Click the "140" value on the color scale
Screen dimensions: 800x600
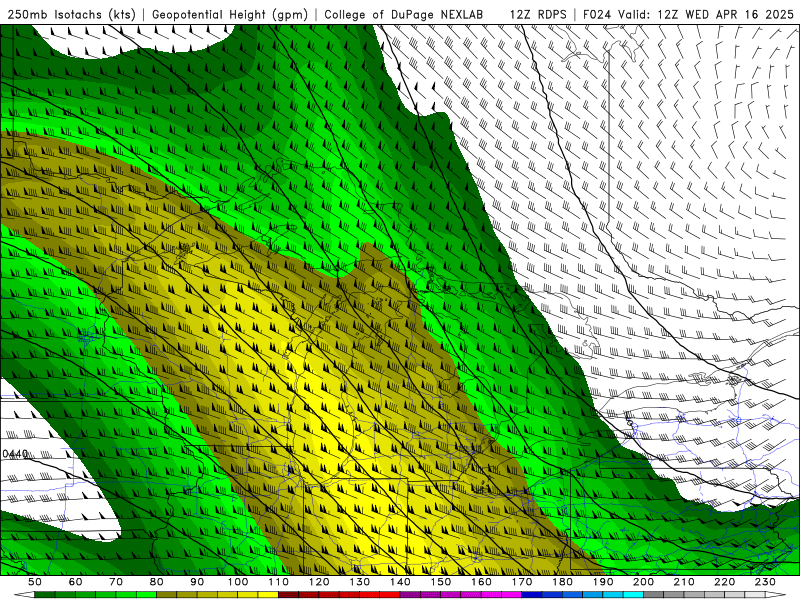point(400,582)
